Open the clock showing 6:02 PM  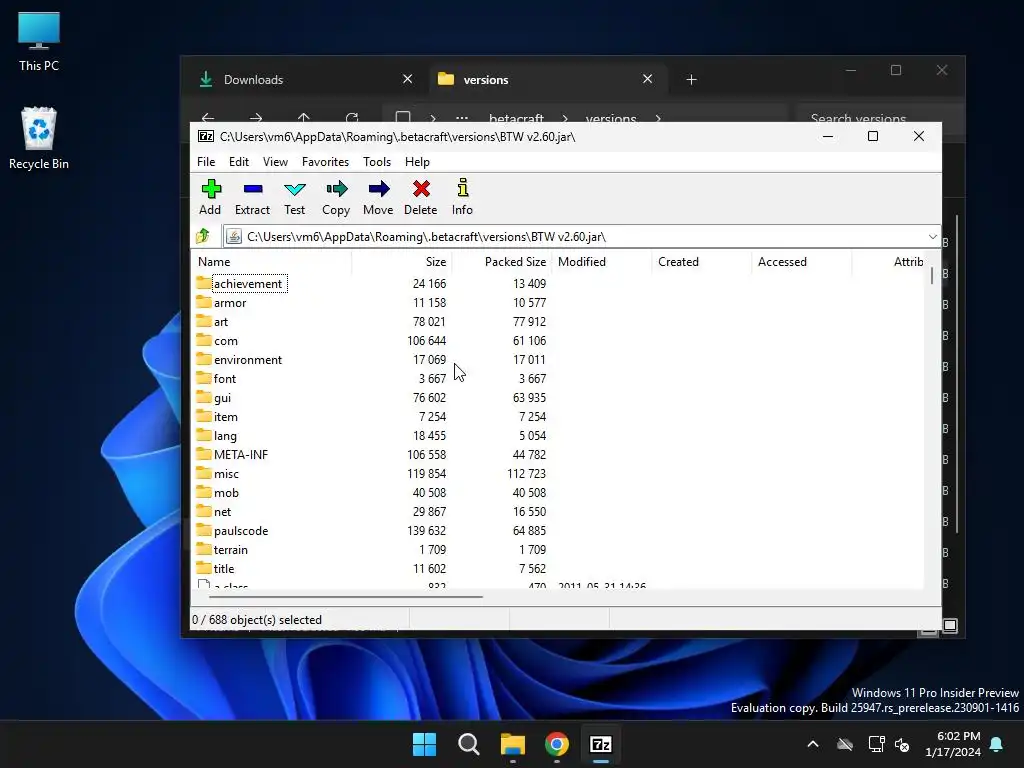pos(953,744)
